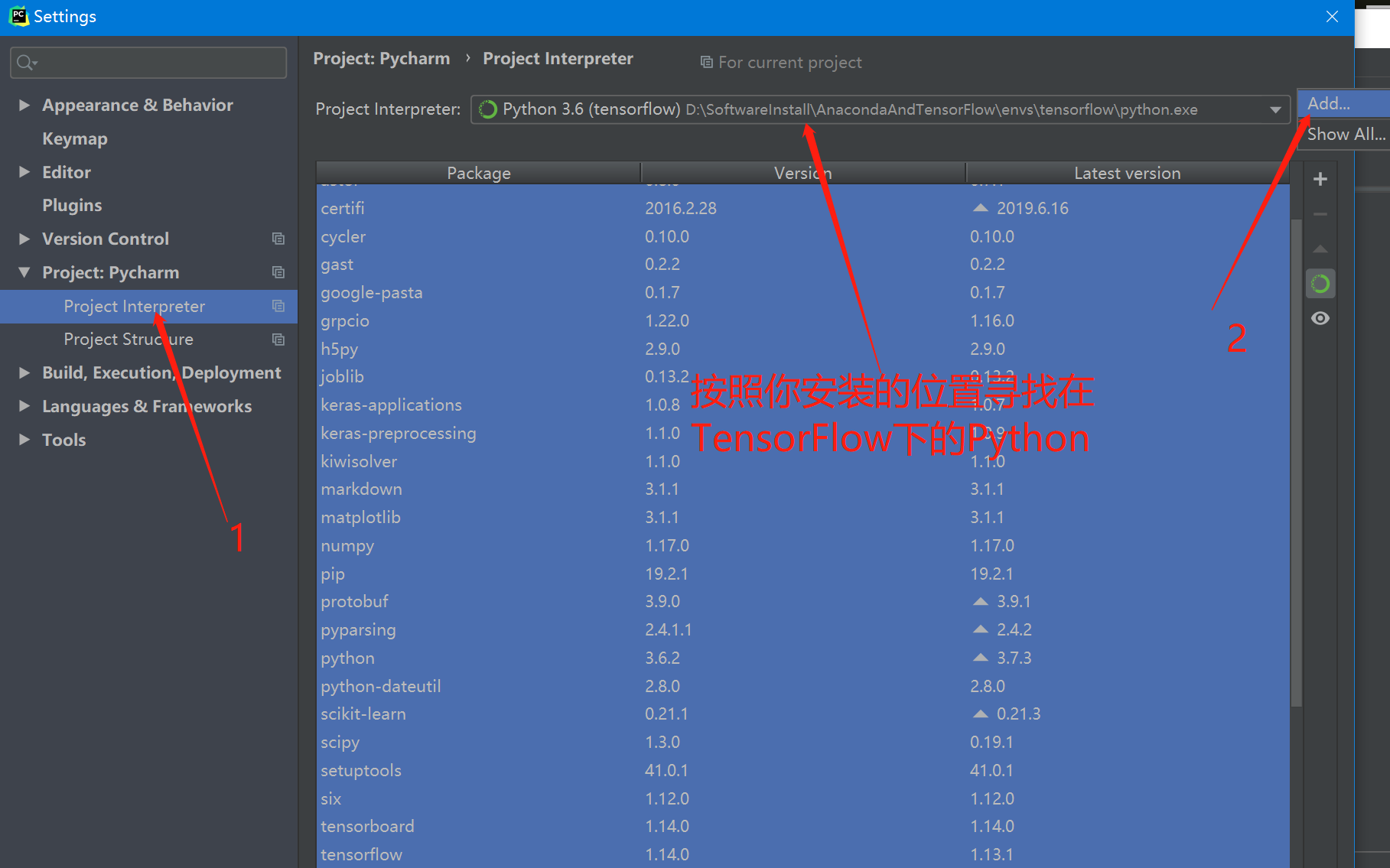This screenshot has width=1390, height=868.
Task: Select the gast package row
Action: click(802, 265)
